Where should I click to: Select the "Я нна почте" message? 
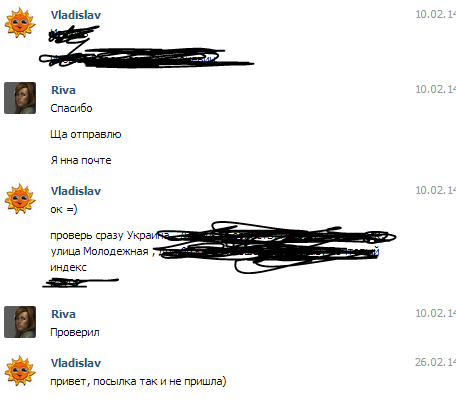(x=81, y=160)
